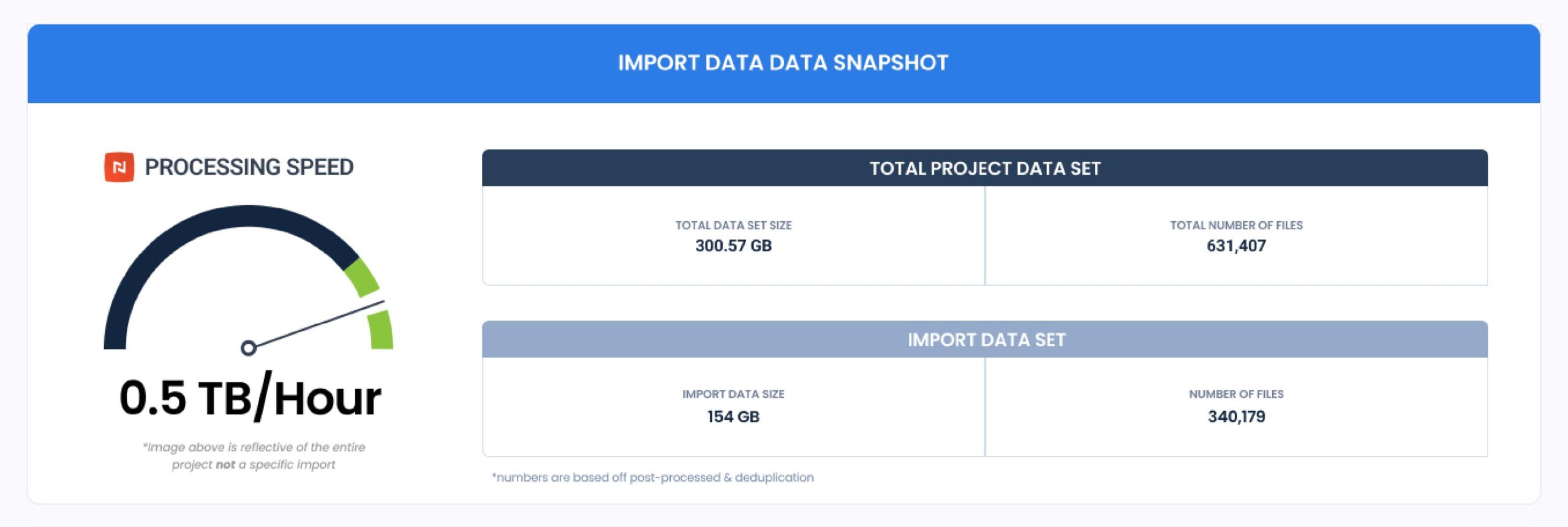The image size is (1568, 527).
Task: Click the 300.57 GB value
Action: (733, 246)
